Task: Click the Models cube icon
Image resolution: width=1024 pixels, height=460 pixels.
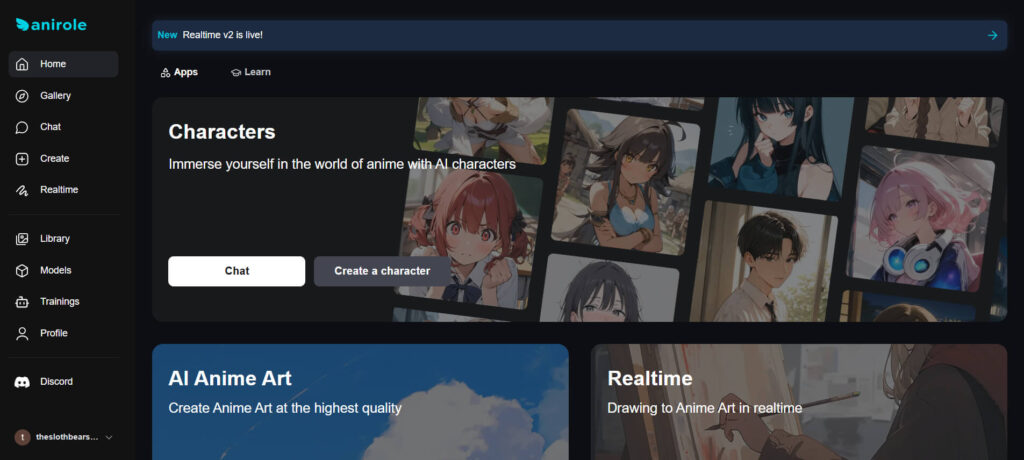Action: (x=22, y=271)
